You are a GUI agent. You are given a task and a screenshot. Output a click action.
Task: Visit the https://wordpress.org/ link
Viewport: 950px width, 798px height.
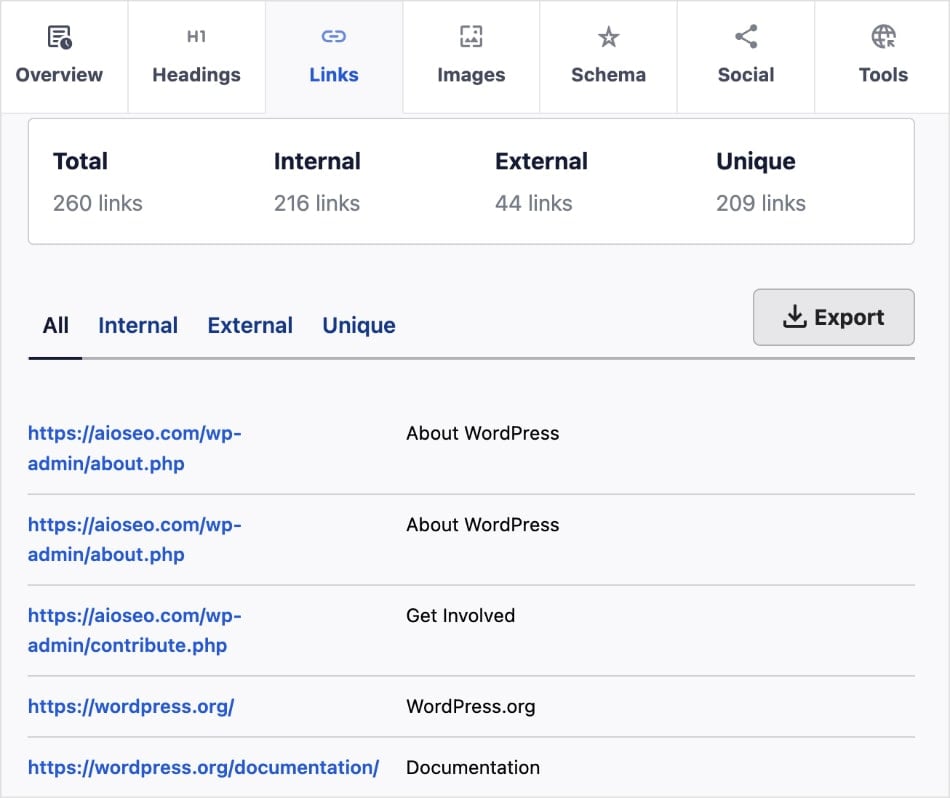click(x=131, y=706)
